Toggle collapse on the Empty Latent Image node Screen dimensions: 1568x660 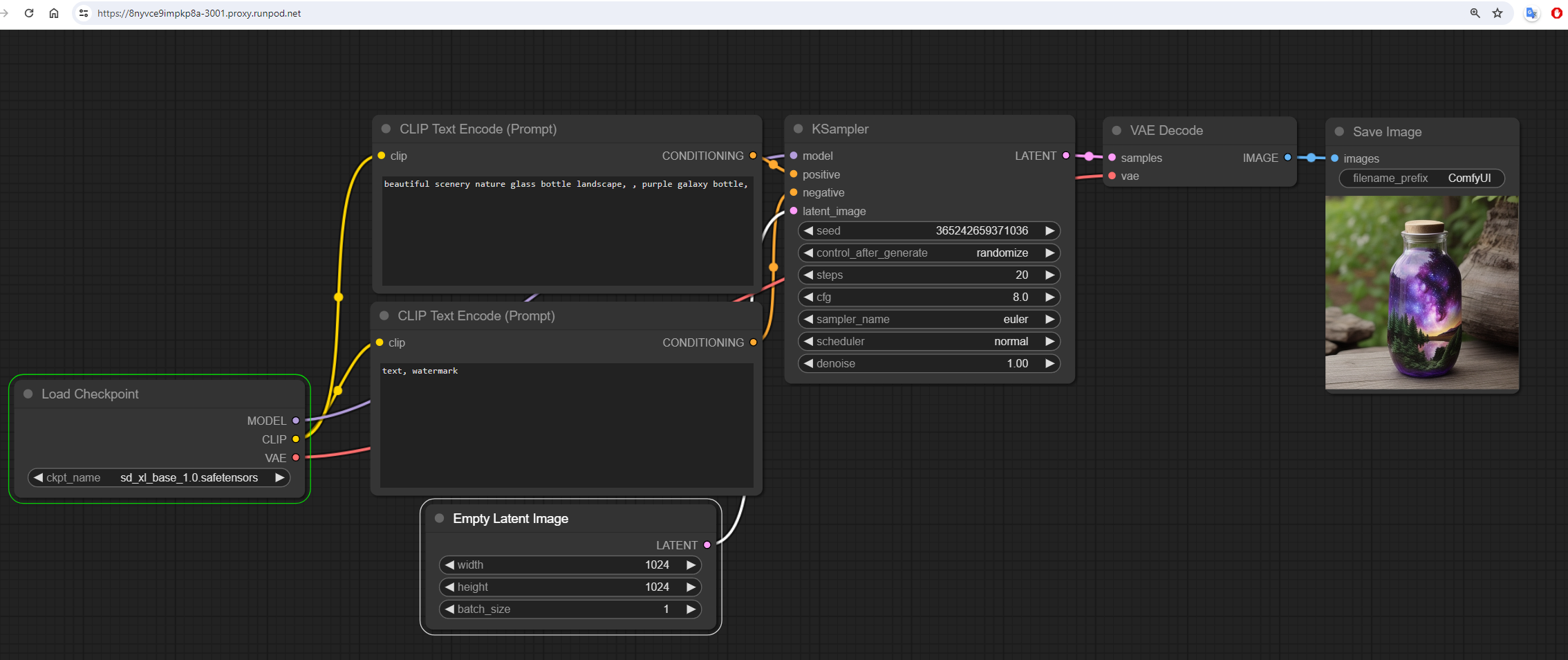(439, 518)
